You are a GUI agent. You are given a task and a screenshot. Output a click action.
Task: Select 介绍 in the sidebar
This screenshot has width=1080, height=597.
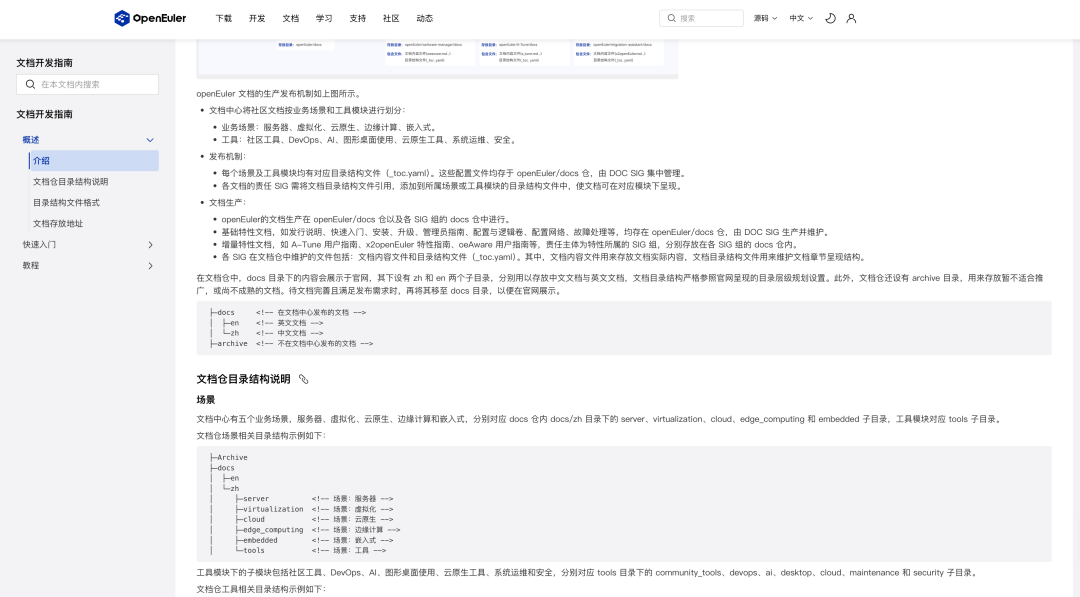(x=94, y=160)
